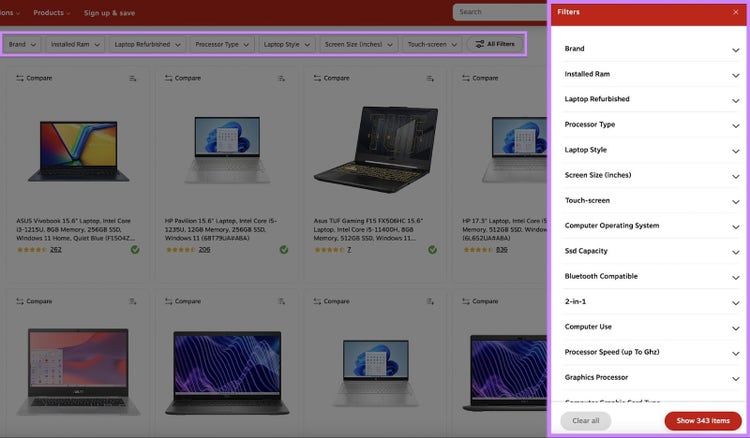Click the Search input field

(500, 12)
